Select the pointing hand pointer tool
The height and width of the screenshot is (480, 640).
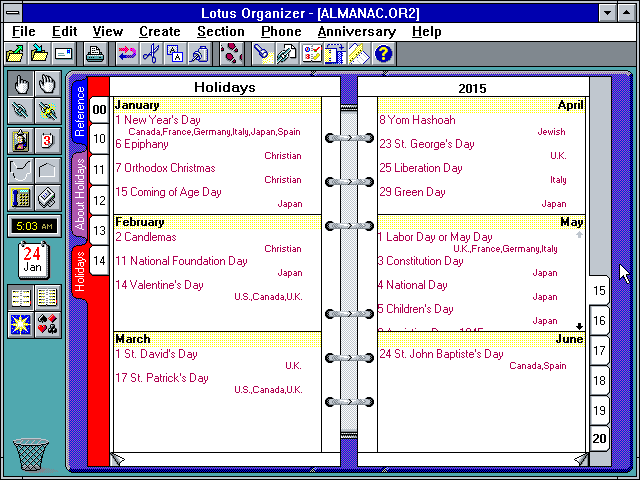20,83
